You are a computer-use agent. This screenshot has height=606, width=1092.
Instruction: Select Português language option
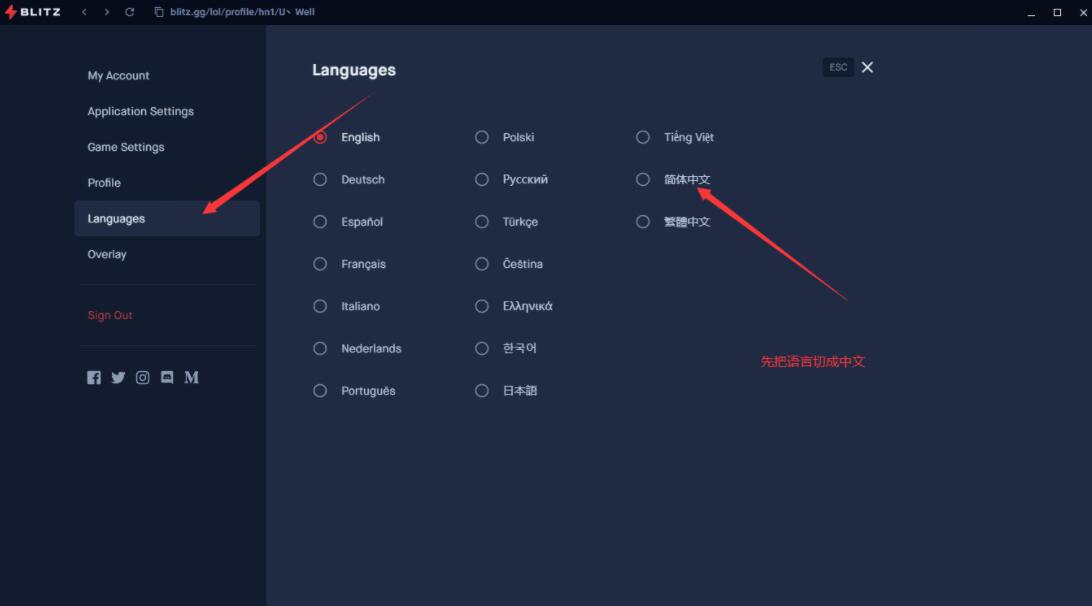(x=320, y=391)
